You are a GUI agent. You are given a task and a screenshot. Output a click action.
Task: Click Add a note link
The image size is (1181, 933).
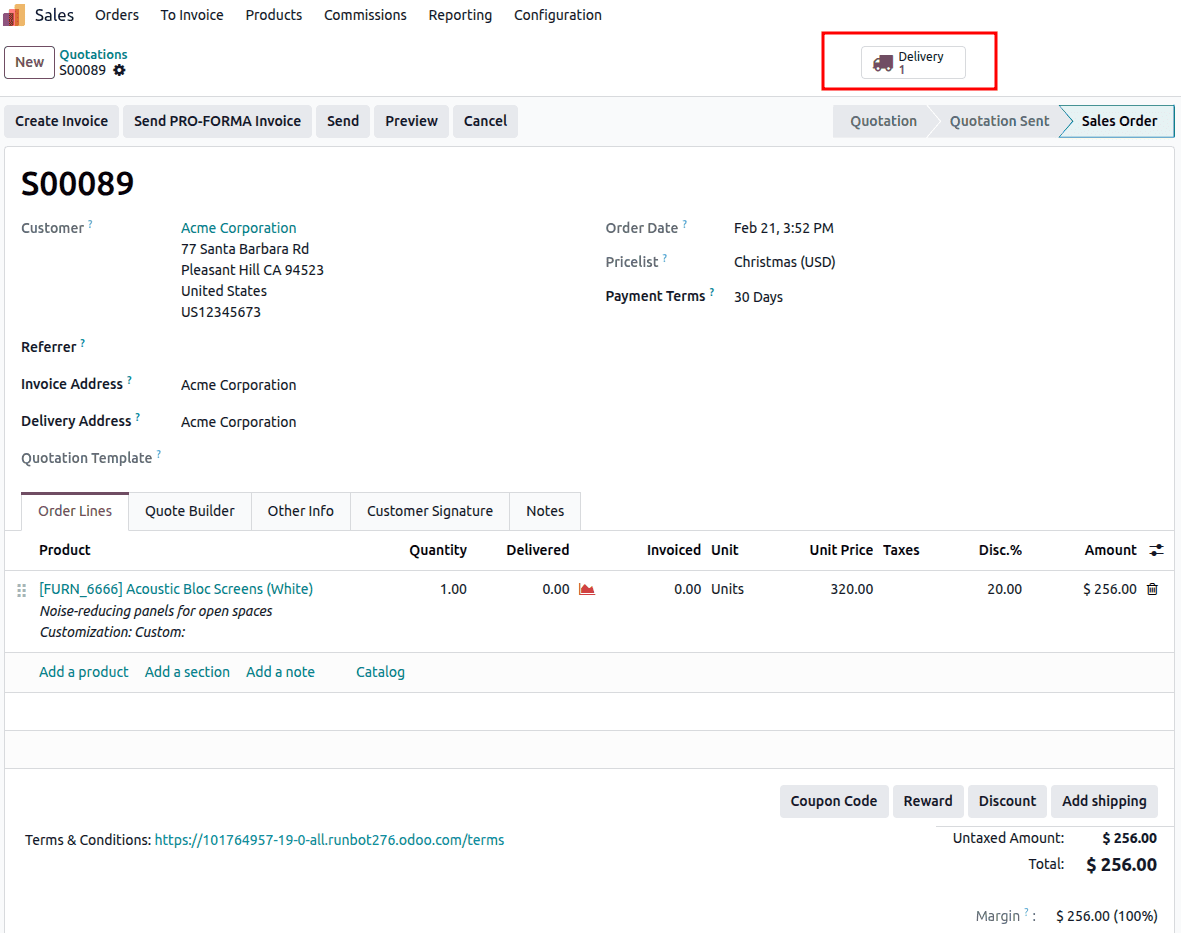[x=280, y=672]
